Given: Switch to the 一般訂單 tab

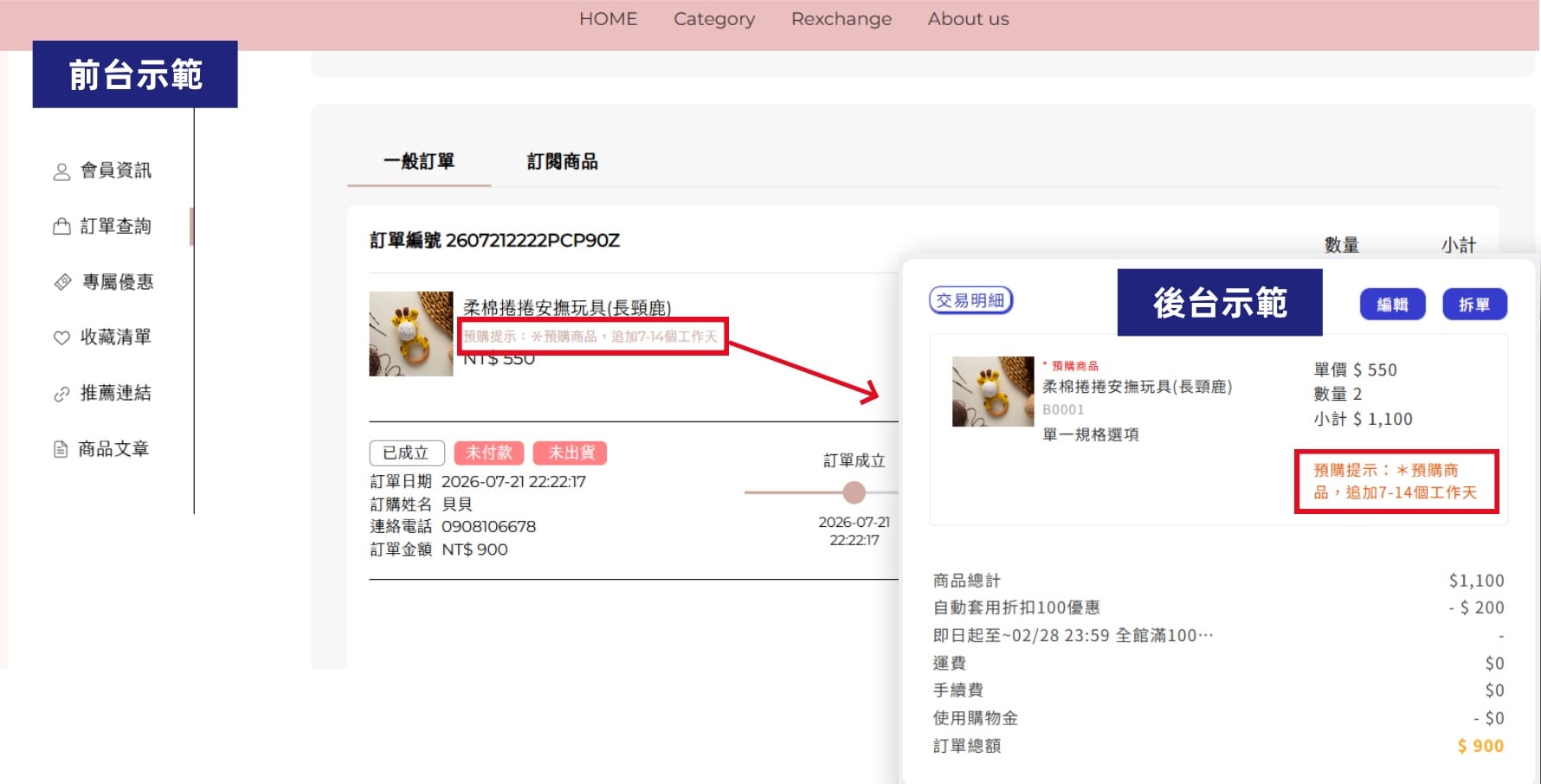Looking at the screenshot, I should click(x=419, y=162).
